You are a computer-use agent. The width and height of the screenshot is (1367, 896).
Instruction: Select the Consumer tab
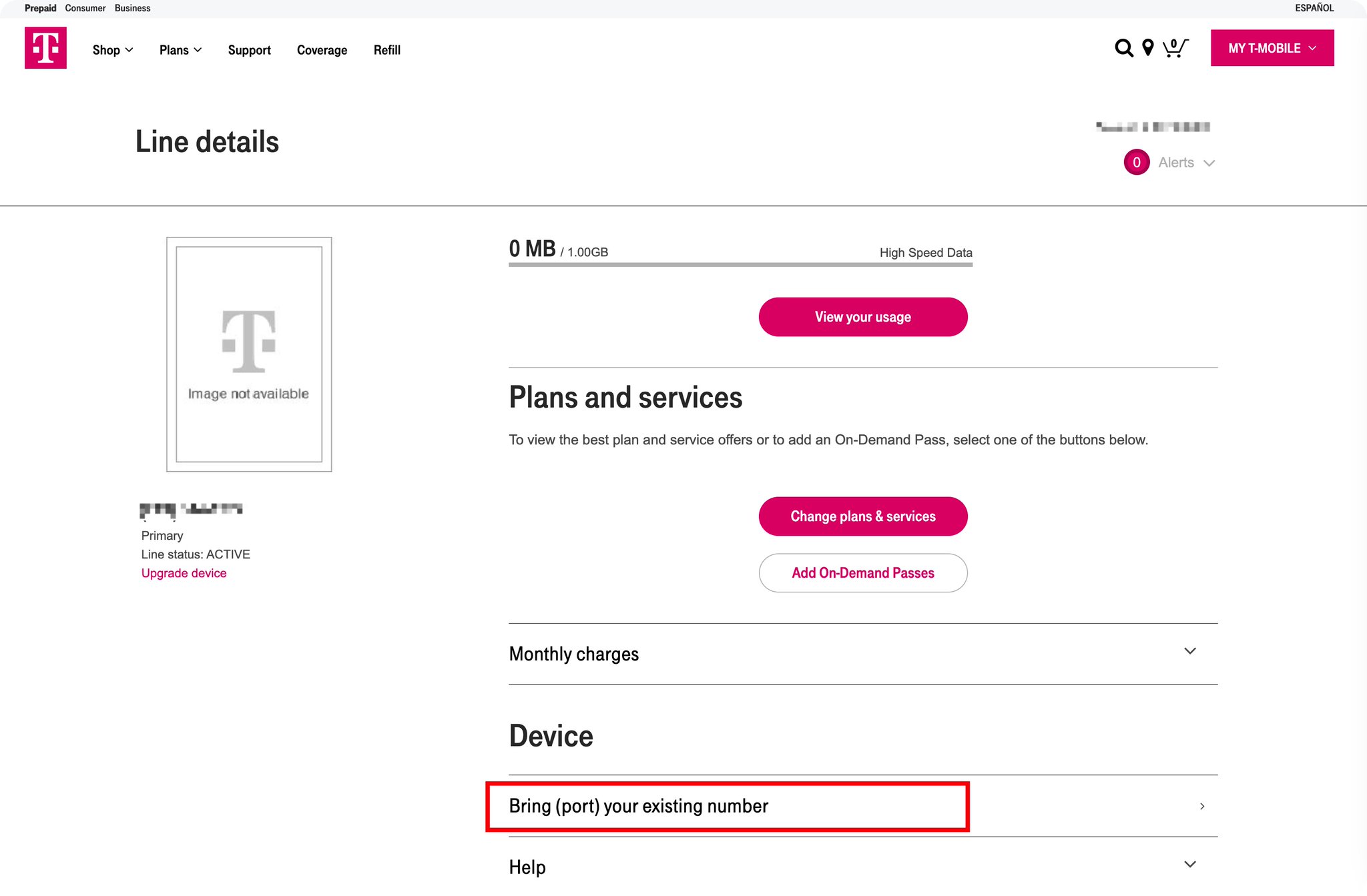(x=85, y=7)
